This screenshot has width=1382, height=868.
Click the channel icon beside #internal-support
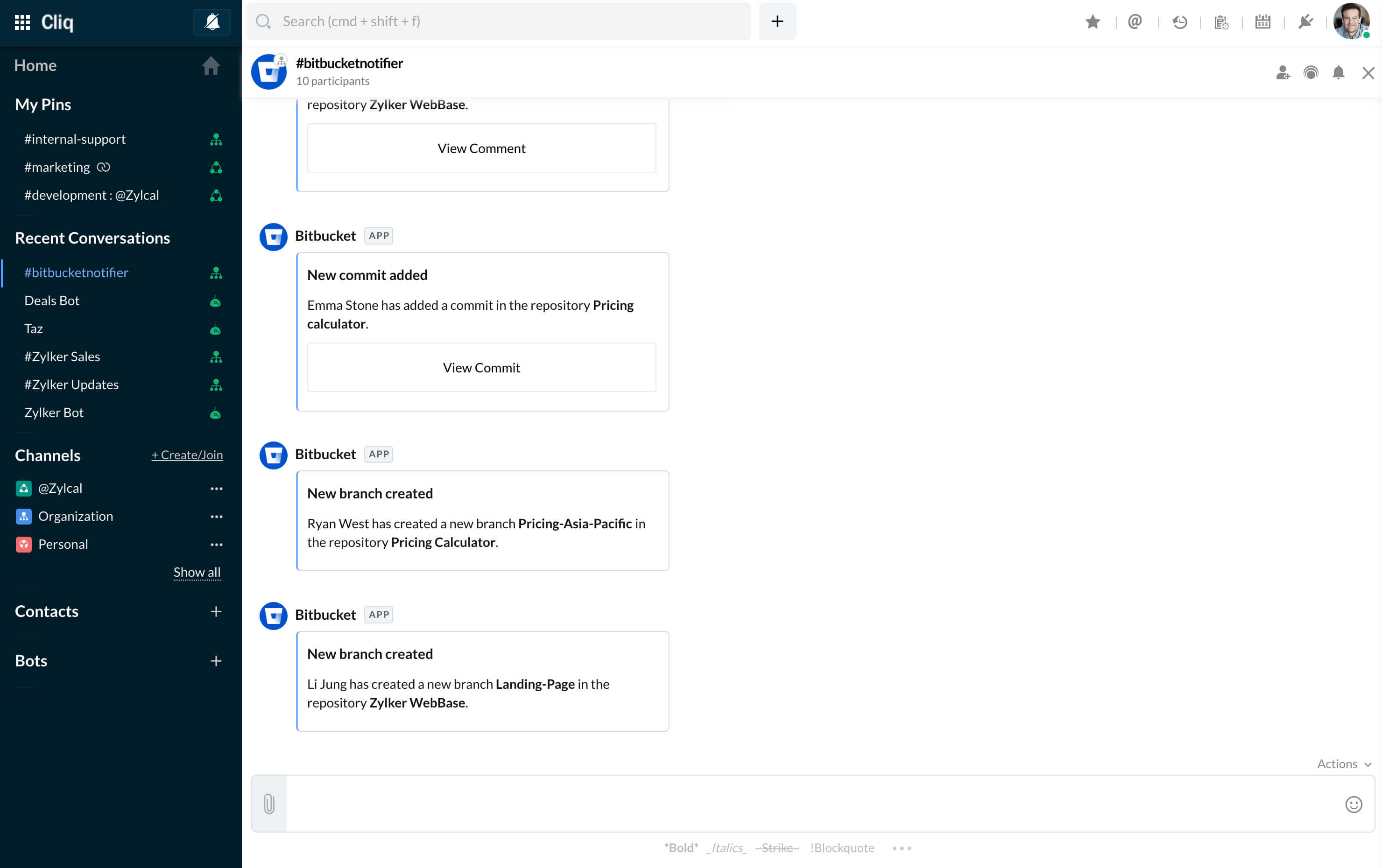(x=216, y=140)
